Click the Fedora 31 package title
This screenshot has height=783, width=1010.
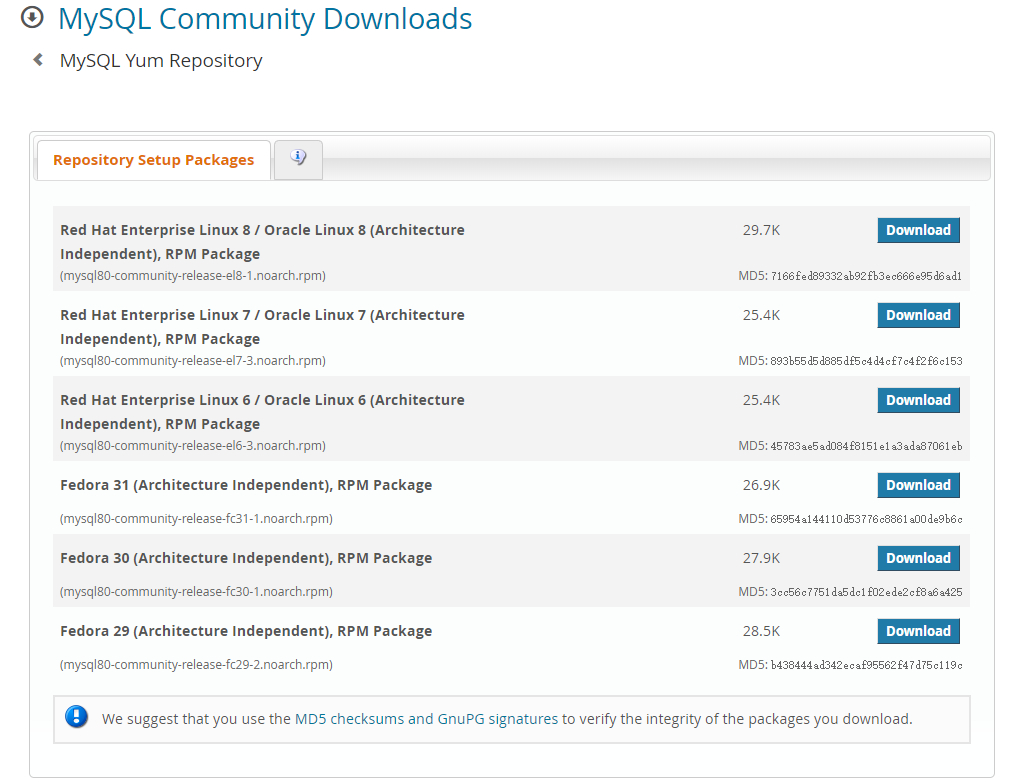pos(246,485)
